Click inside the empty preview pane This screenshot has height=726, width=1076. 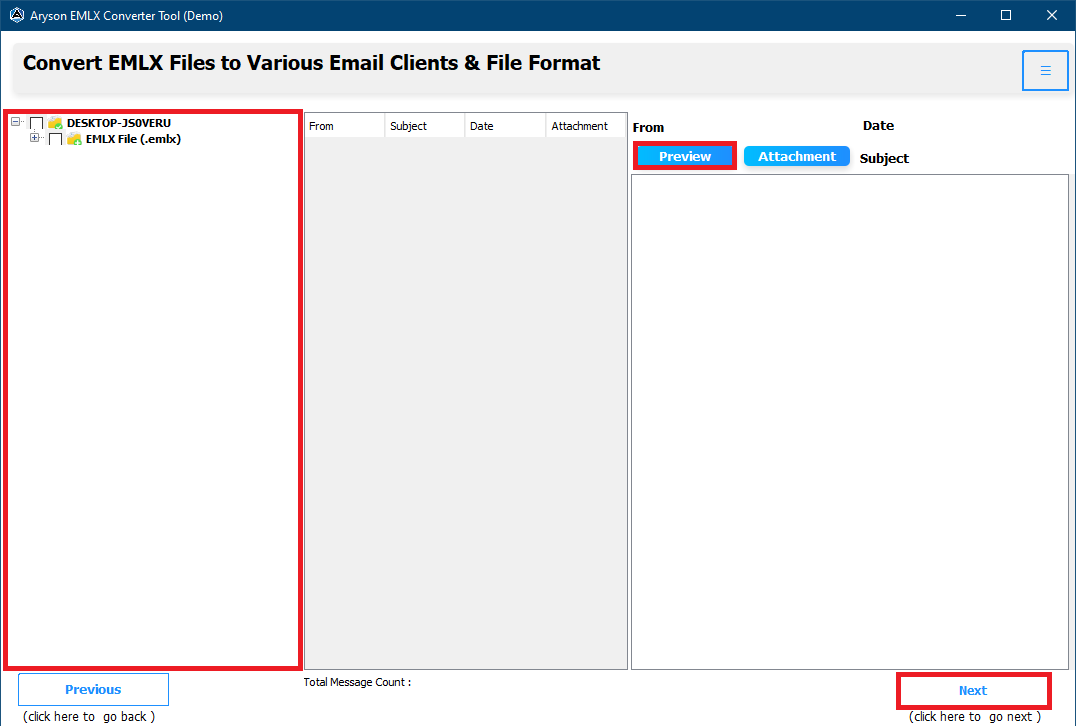pos(850,422)
